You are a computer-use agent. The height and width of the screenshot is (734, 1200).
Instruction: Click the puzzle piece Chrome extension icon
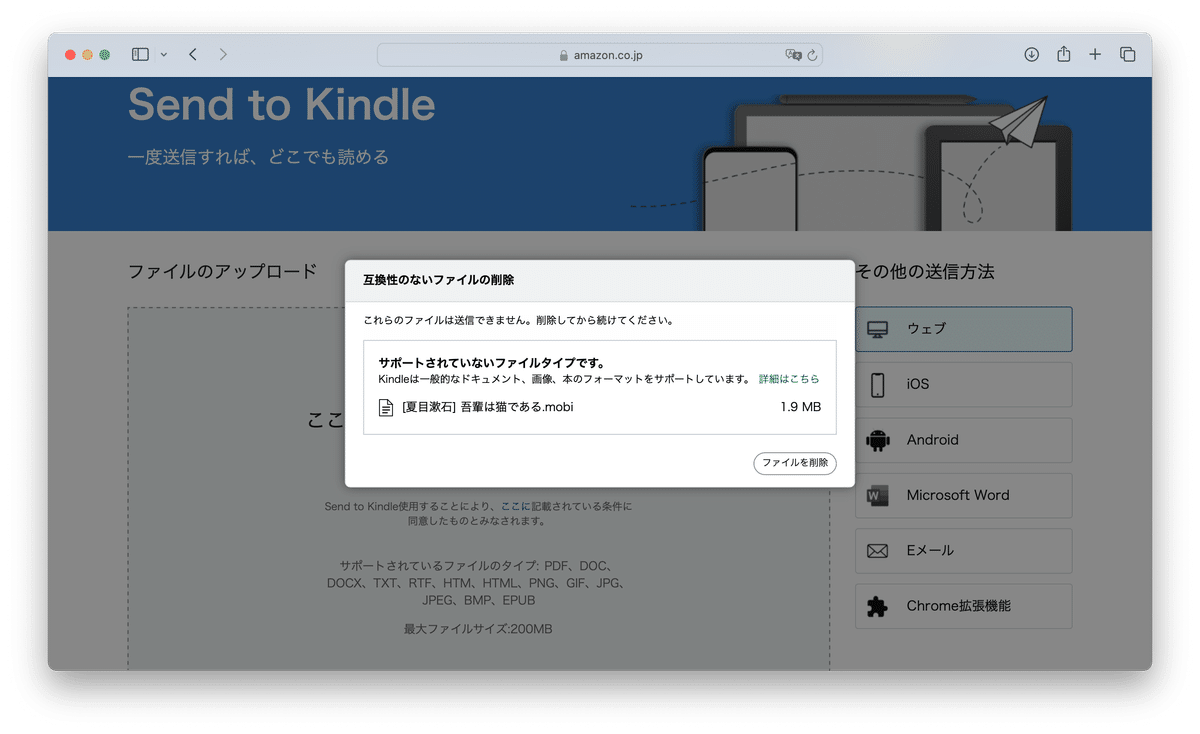[x=877, y=606]
